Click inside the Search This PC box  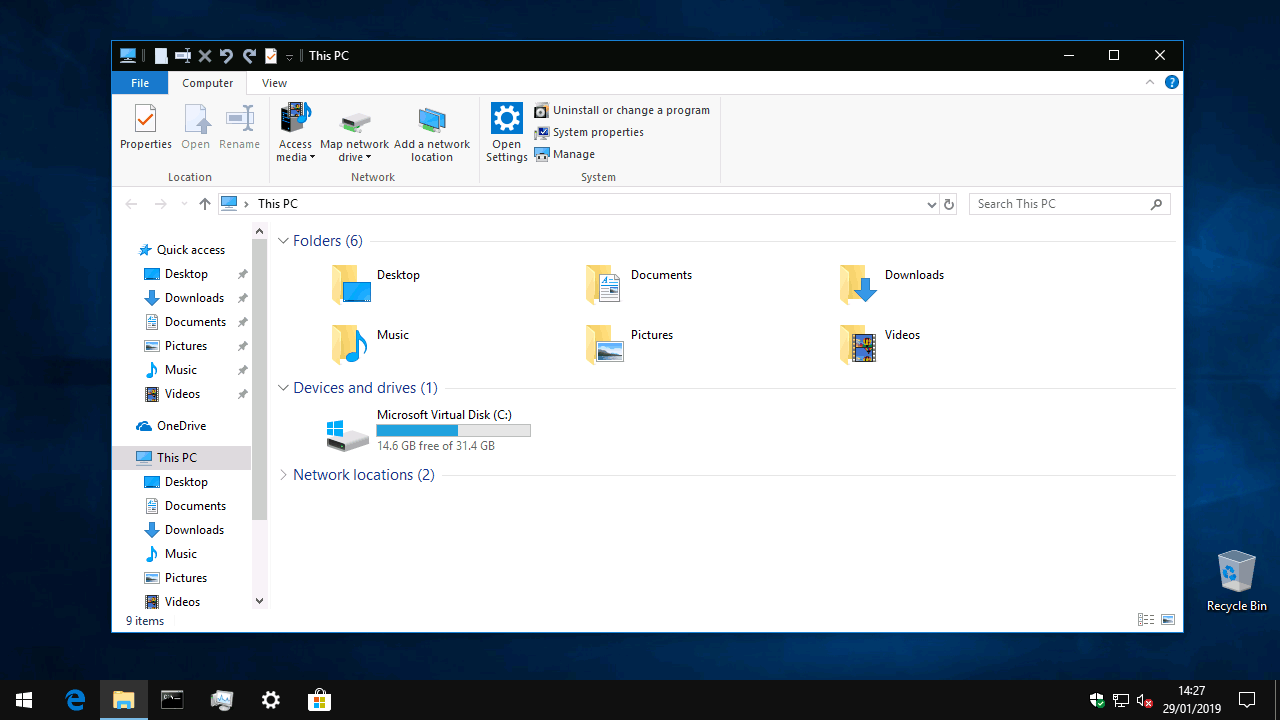point(1060,204)
